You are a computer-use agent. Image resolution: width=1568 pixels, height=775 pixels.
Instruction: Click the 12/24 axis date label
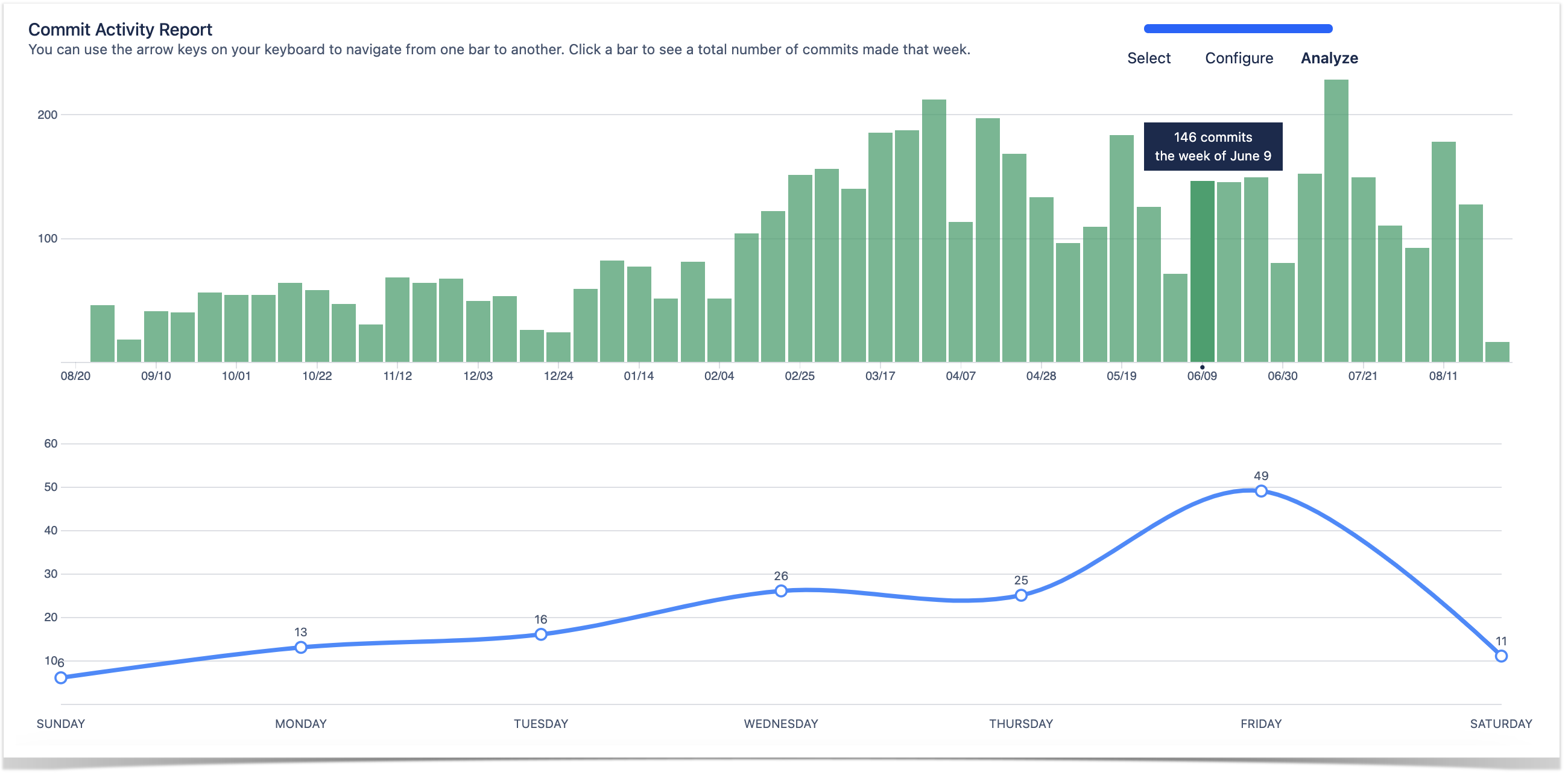(x=558, y=376)
